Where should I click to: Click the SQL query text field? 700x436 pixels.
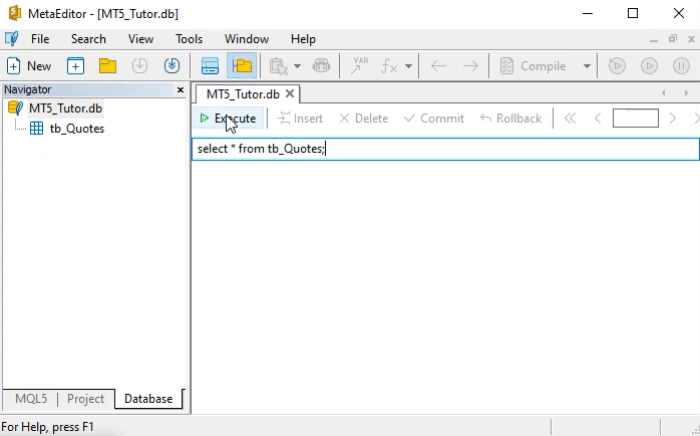tap(446, 149)
